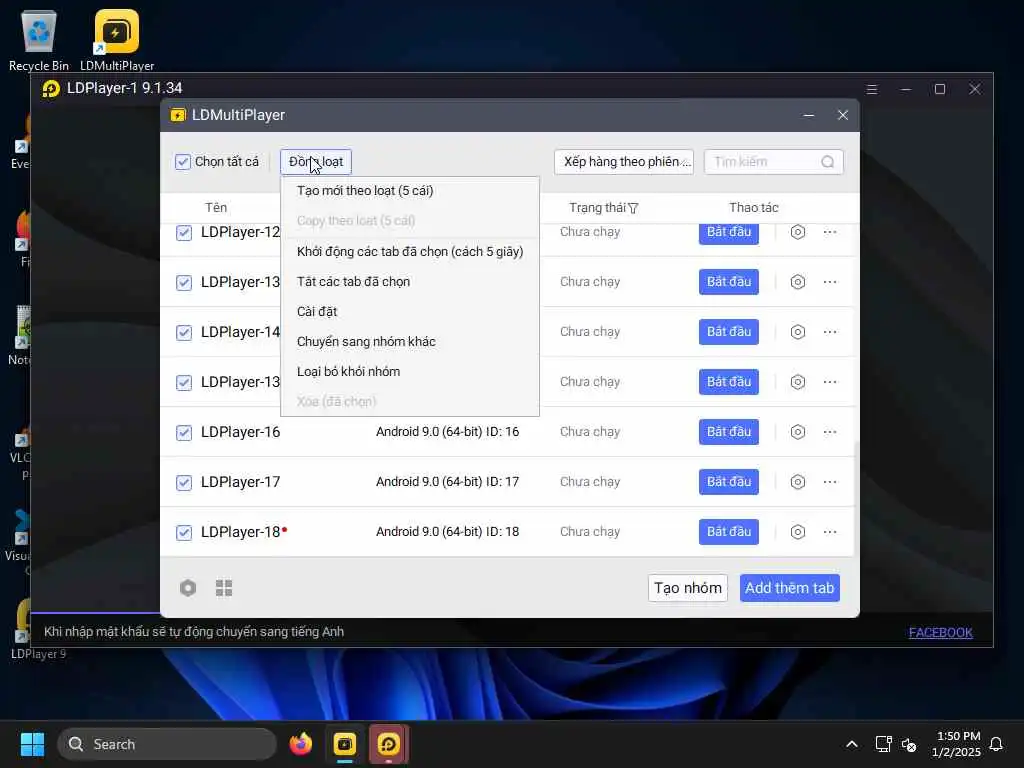Click Windows taskbar Search box
Screen dimensions: 1024x768
pyautogui.click(x=167, y=744)
